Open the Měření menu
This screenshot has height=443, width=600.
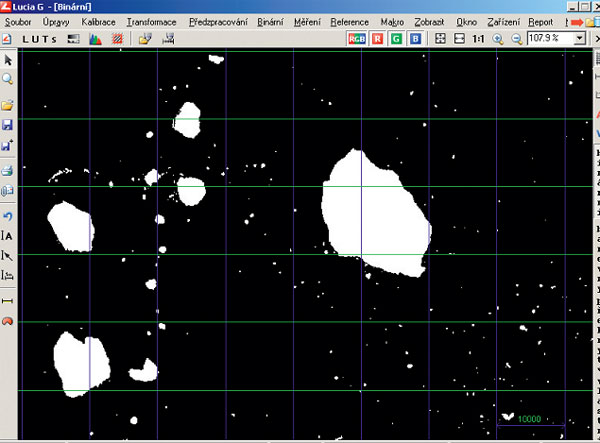(x=307, y=21)
